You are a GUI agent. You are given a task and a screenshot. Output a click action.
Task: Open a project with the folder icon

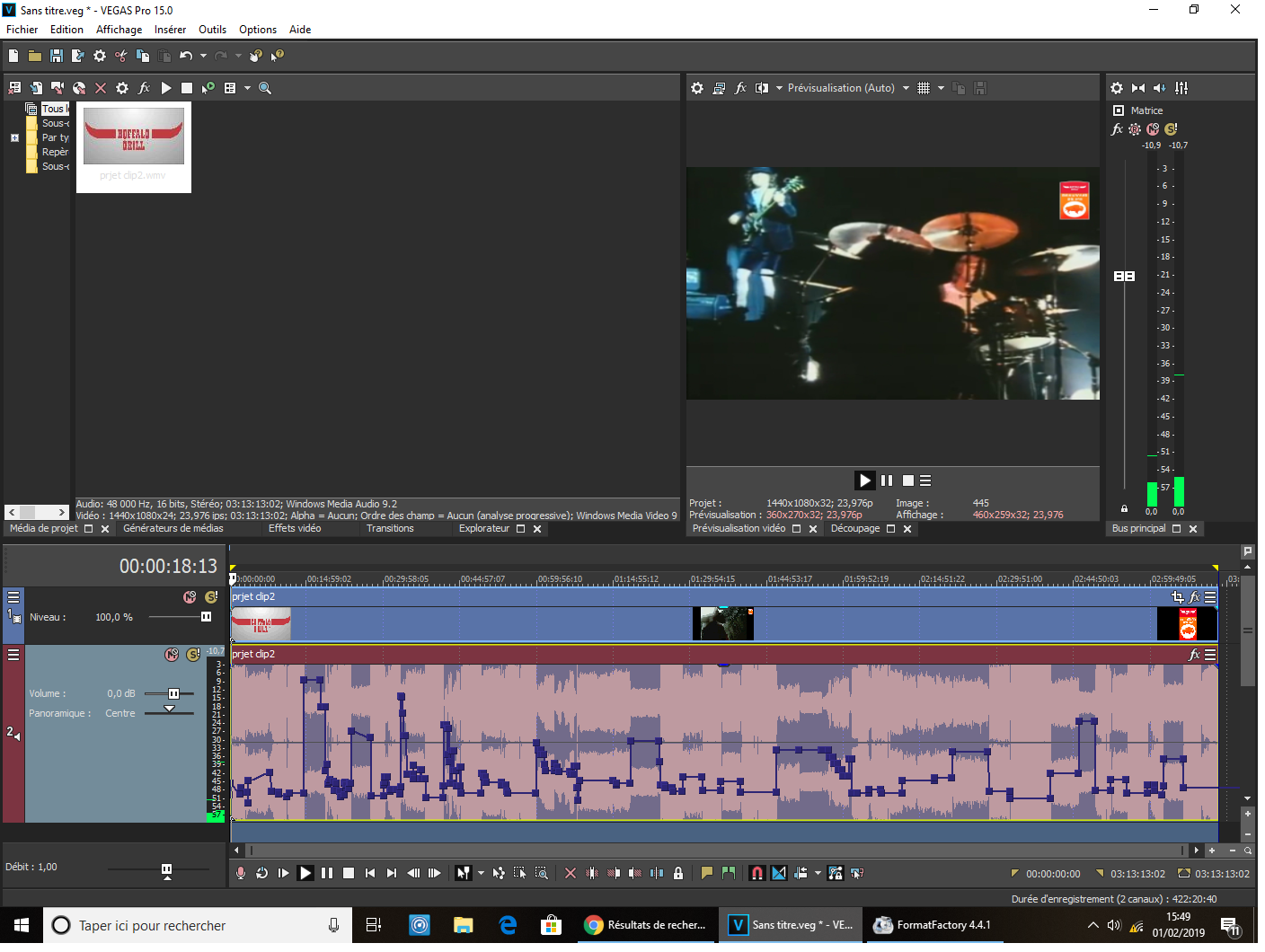click(x=35, y=56)
